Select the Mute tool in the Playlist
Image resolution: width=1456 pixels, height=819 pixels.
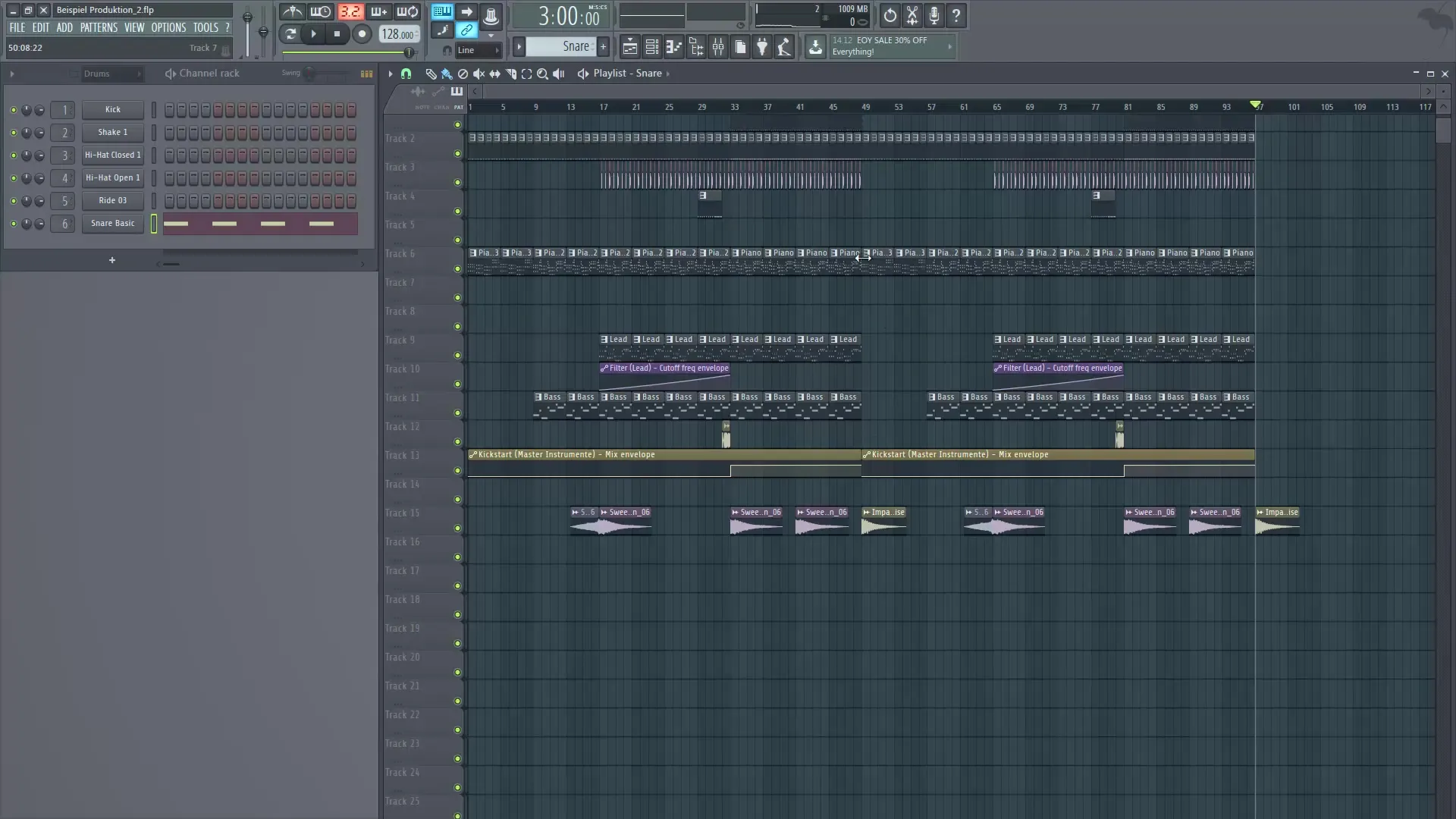(x=479, y=74)
